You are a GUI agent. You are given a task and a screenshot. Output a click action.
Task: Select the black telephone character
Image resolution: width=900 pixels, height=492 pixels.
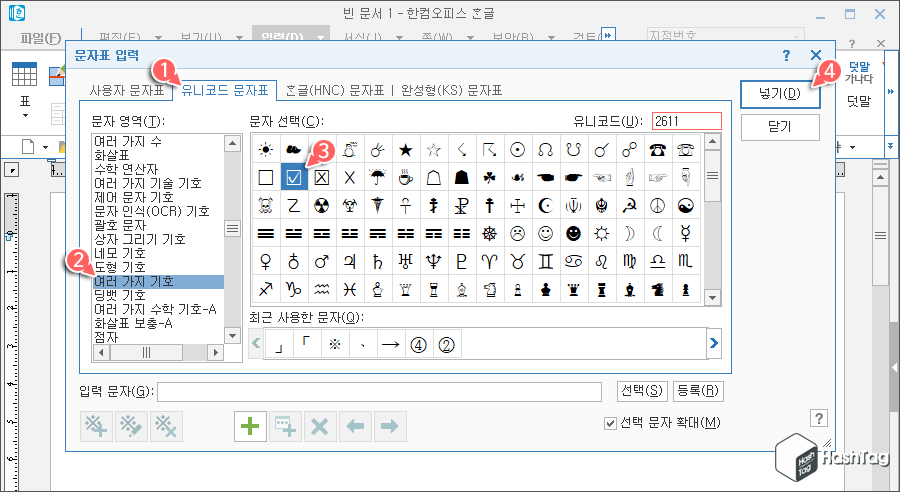pos(658,150)
